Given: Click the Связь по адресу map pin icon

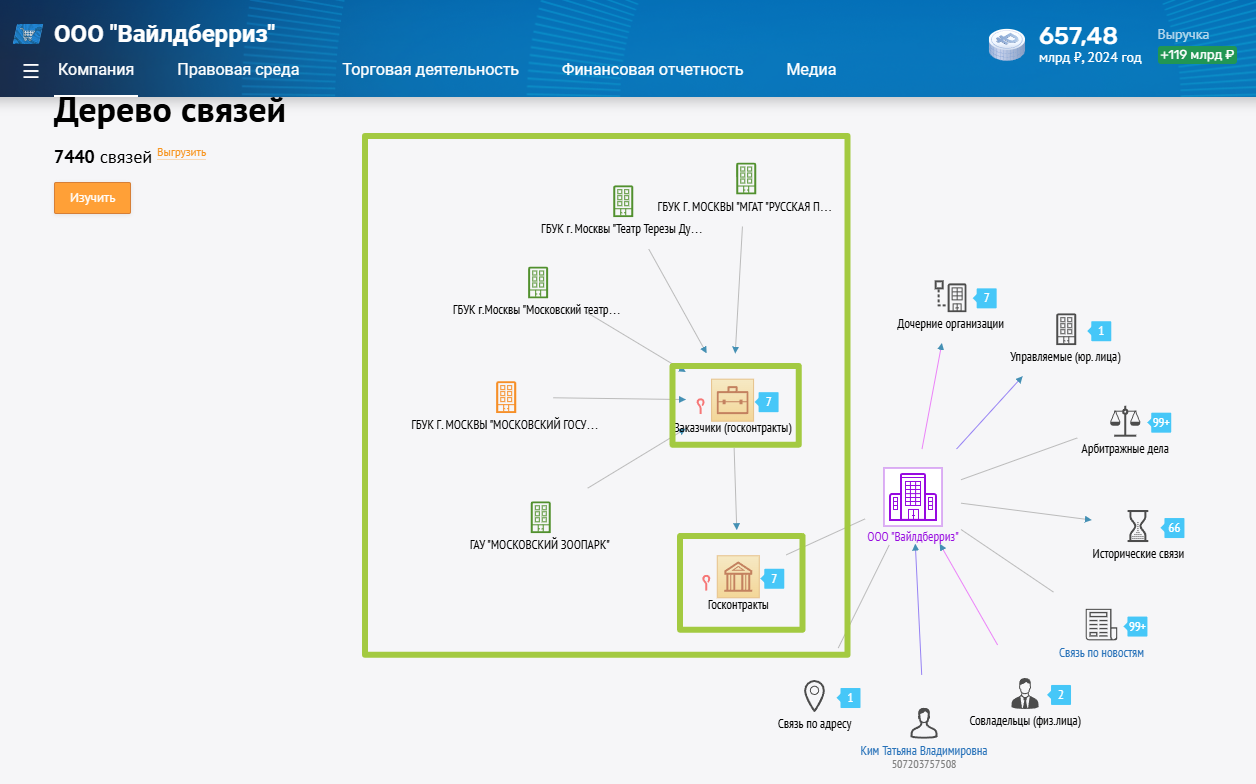Looking at the screenshot, I should point(815,696).
